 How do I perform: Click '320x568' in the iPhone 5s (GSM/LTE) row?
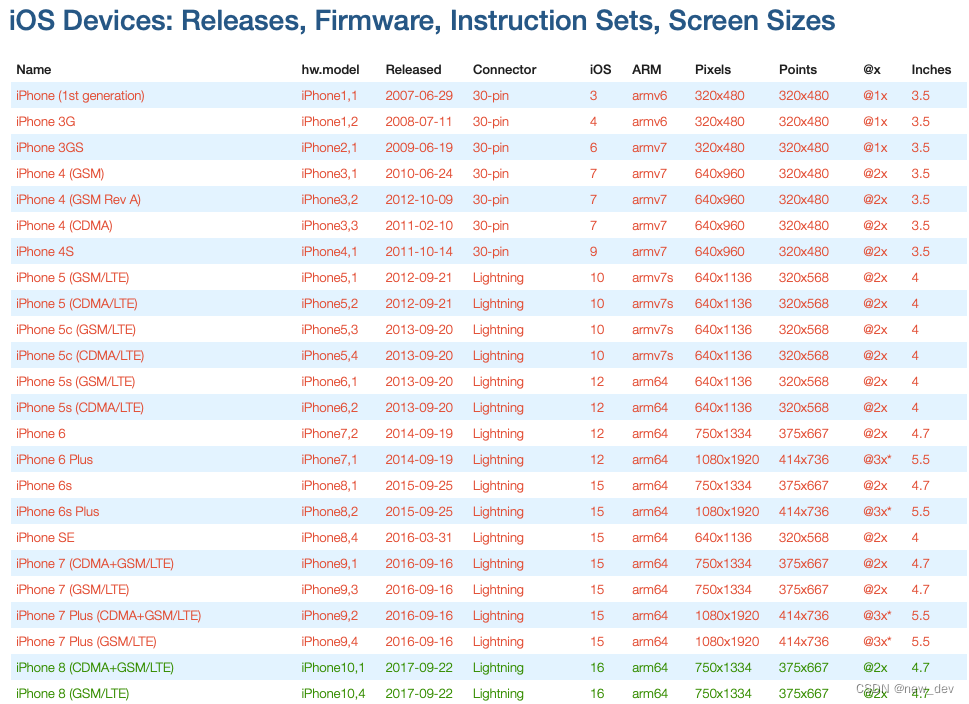point(803,381)
